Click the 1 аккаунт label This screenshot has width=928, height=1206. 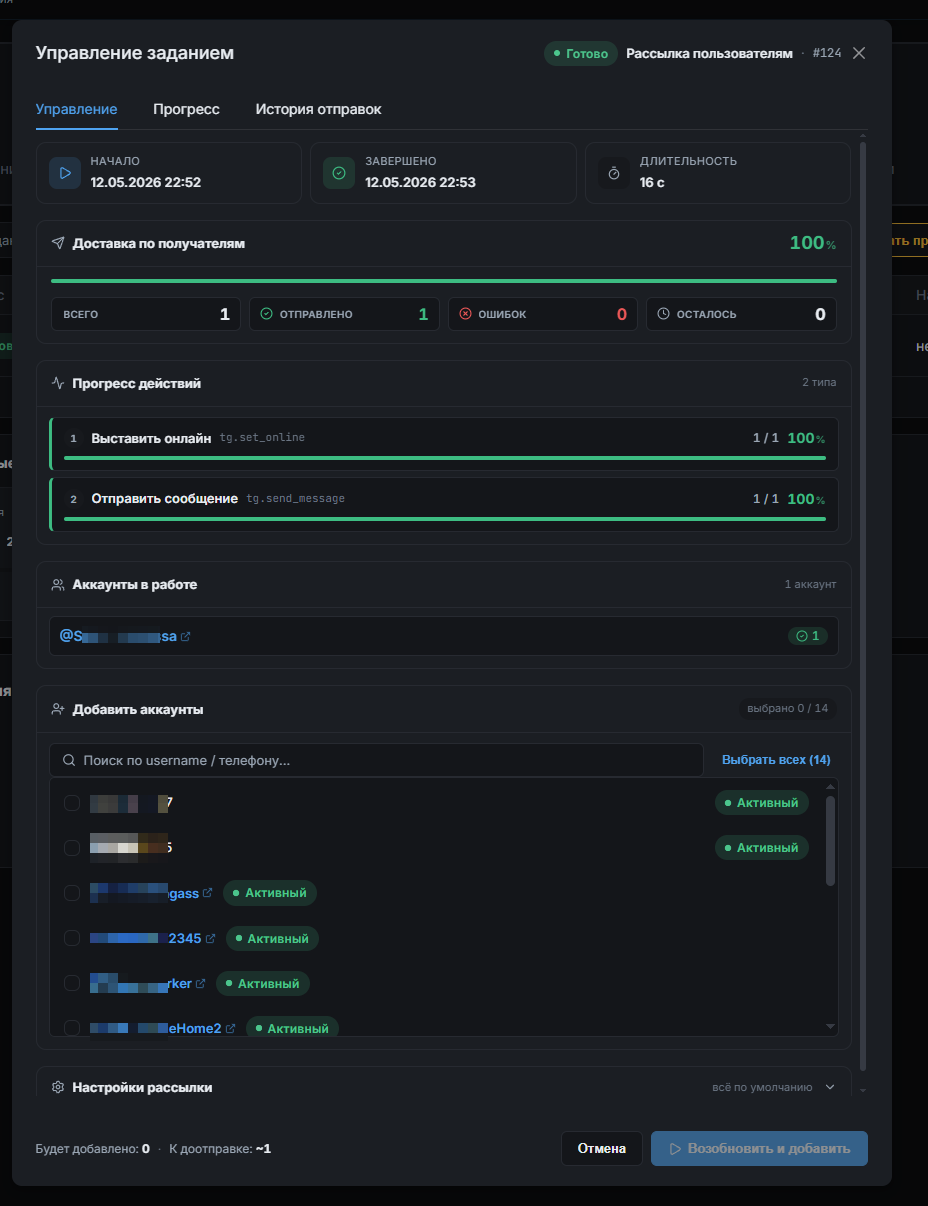(x=810, y=585)
